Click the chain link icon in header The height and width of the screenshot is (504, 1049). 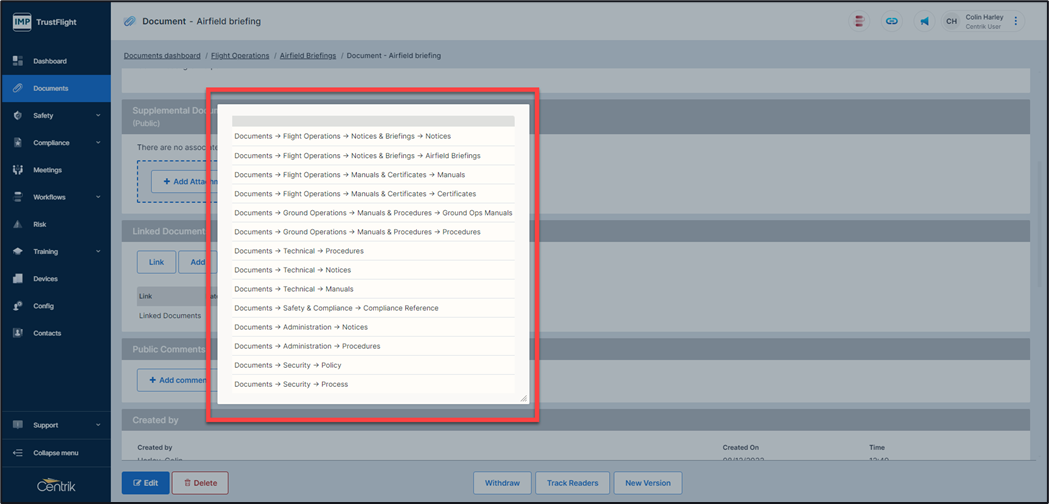coord(891,21)
